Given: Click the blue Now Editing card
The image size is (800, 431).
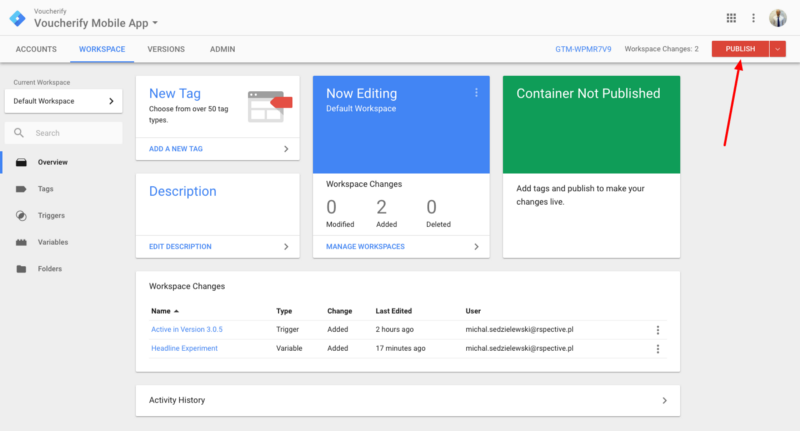Looking at the screenshot, I should [x=401, y=125].
